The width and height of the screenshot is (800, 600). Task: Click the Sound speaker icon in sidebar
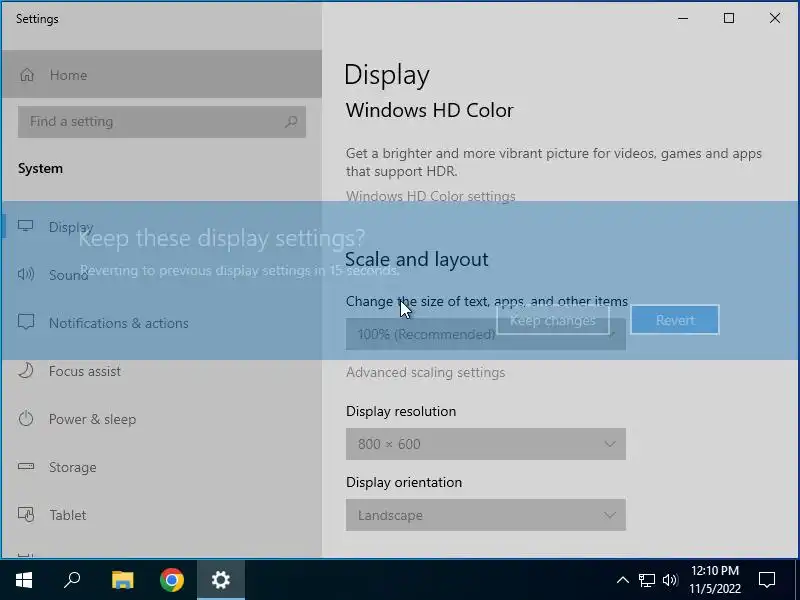(26, 274)
